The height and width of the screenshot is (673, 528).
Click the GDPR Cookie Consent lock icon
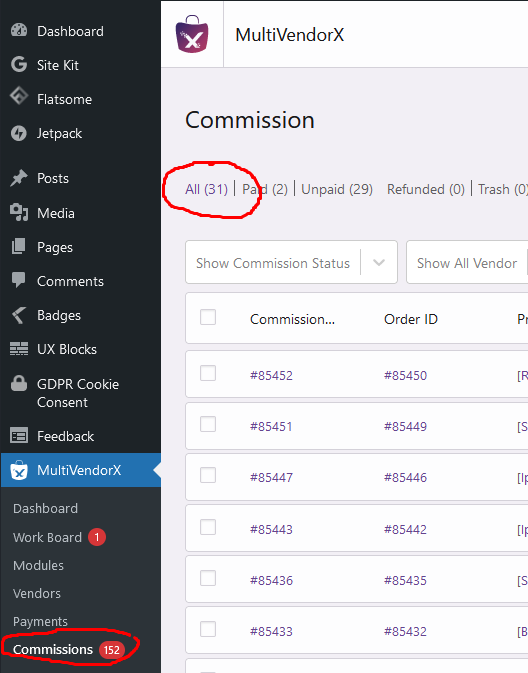[19, 384]
